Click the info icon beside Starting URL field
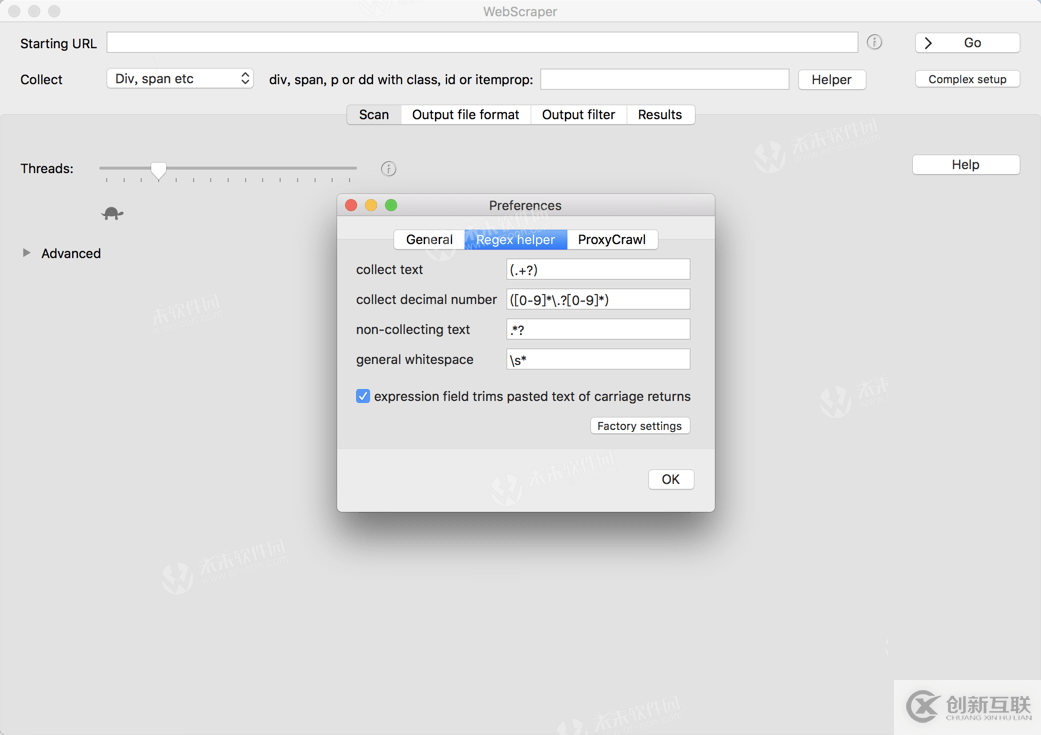Viewport: 1041px width, 735px height. (874, 42)
